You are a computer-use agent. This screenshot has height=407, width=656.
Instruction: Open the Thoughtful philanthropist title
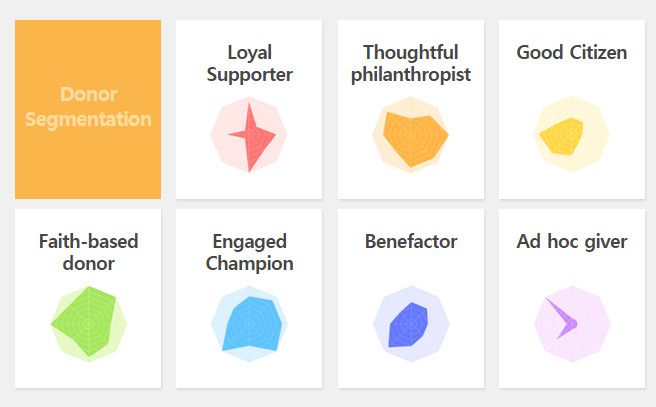click(x=411, y=64)
